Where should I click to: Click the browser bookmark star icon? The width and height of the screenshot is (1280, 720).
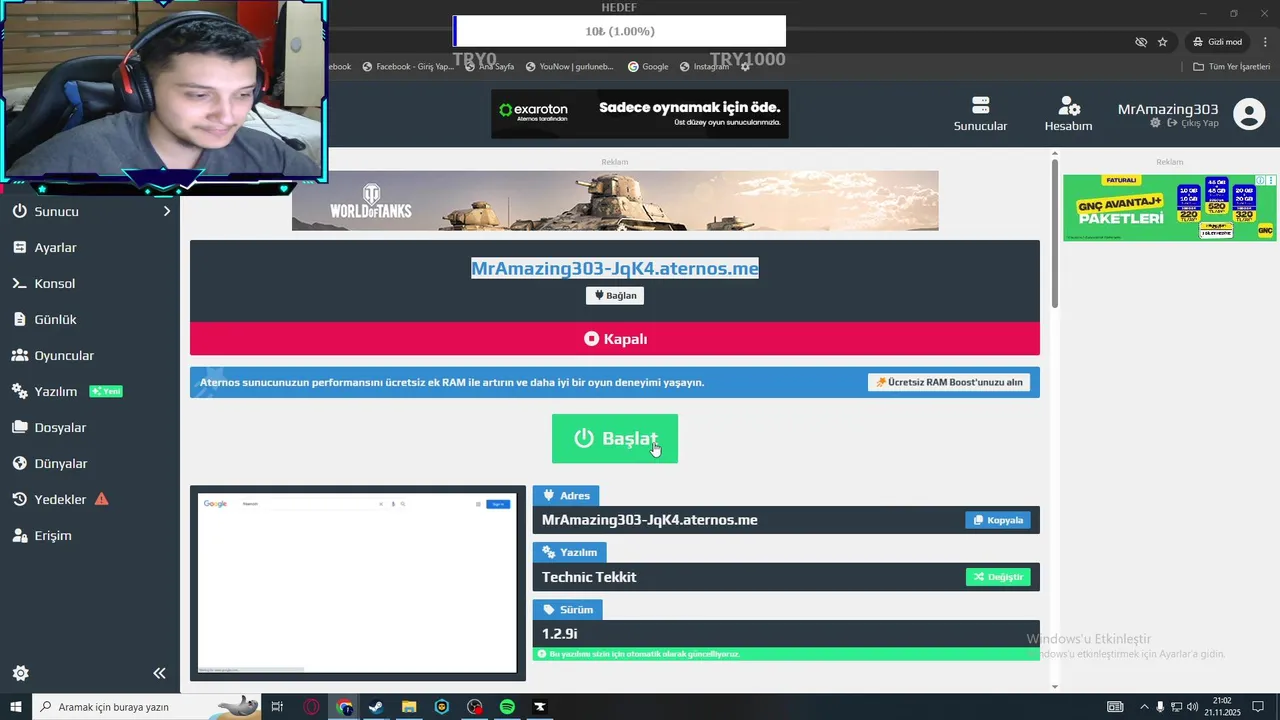[1162, 42]
